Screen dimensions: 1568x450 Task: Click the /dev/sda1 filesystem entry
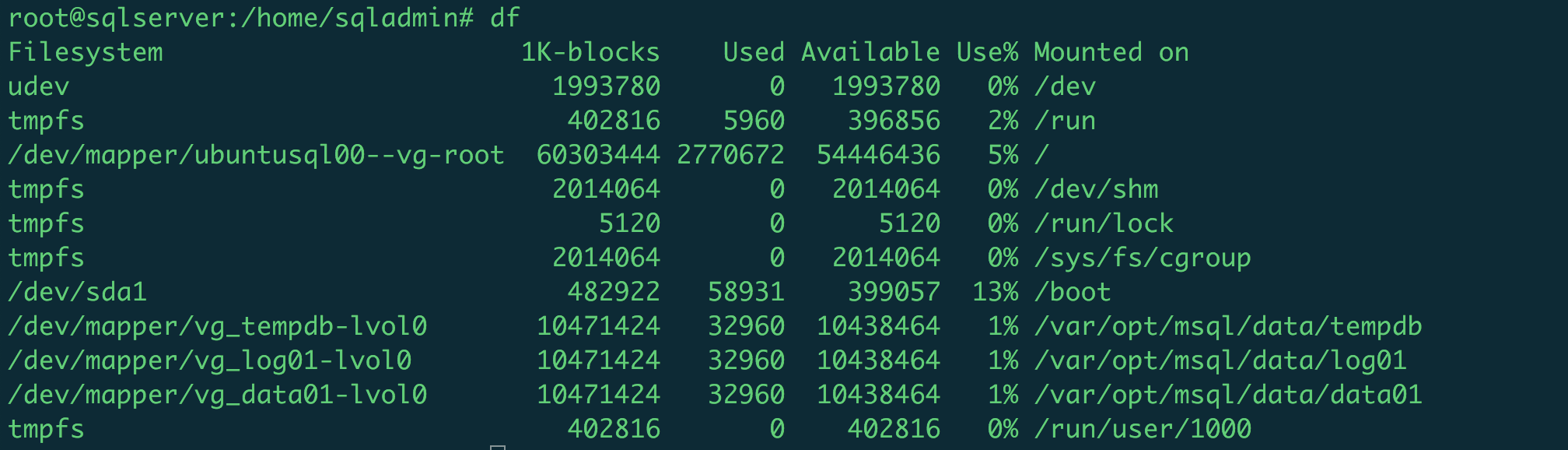point(77,292)
